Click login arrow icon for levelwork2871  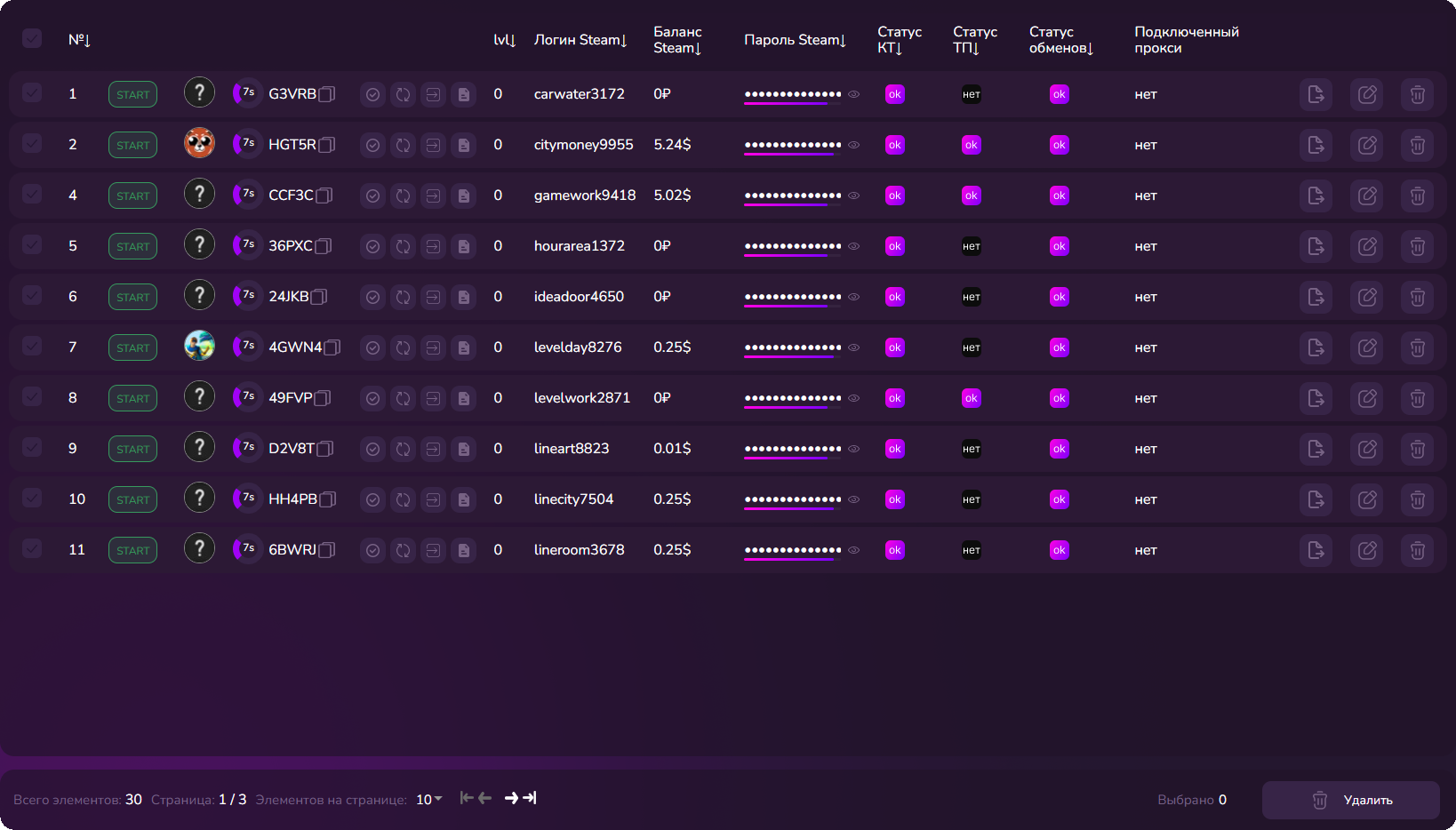point(433,398)
